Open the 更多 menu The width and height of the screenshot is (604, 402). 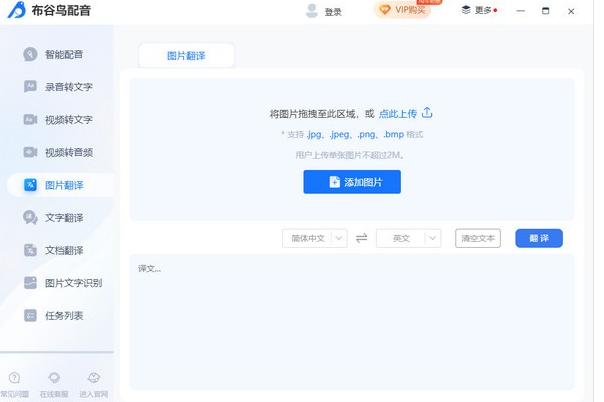(483, 10)
